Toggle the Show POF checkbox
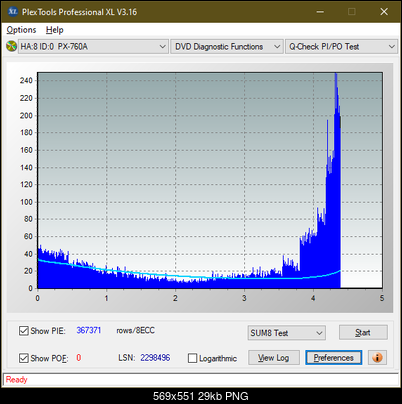Screen dimensions: 402x404 (x=24, y=358)
